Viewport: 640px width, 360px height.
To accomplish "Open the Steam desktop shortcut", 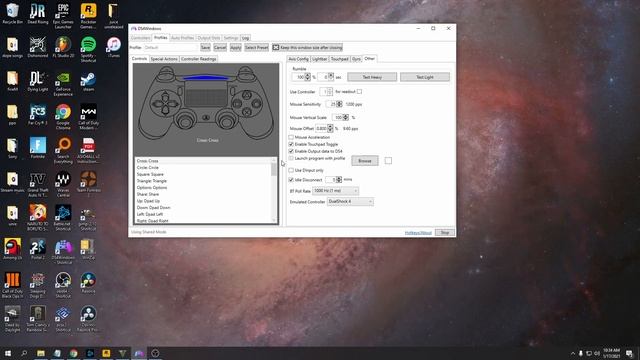I will pyautogui.click(x=88, y=81).
